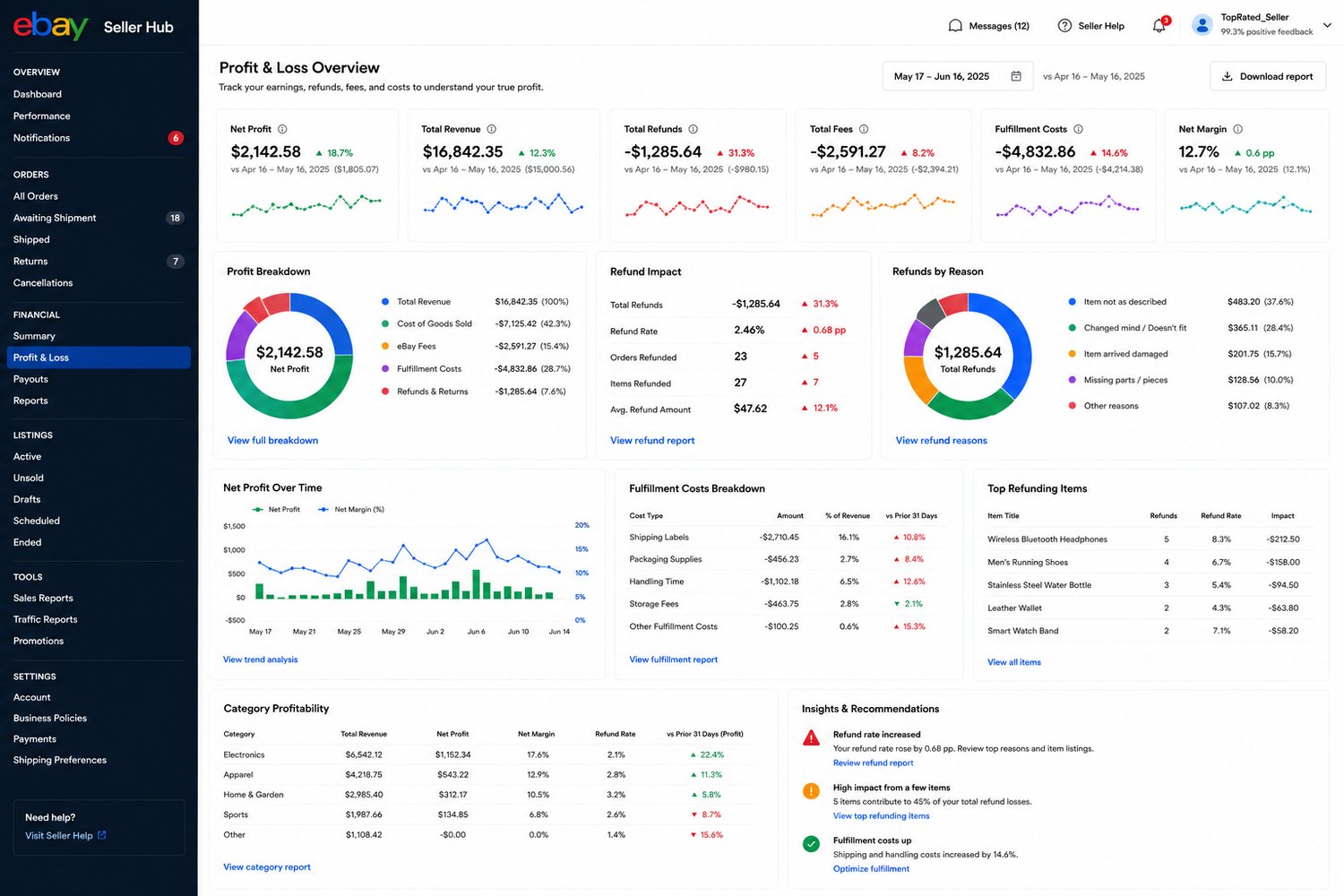Open the calendar icon in date range

[1016, 76]
